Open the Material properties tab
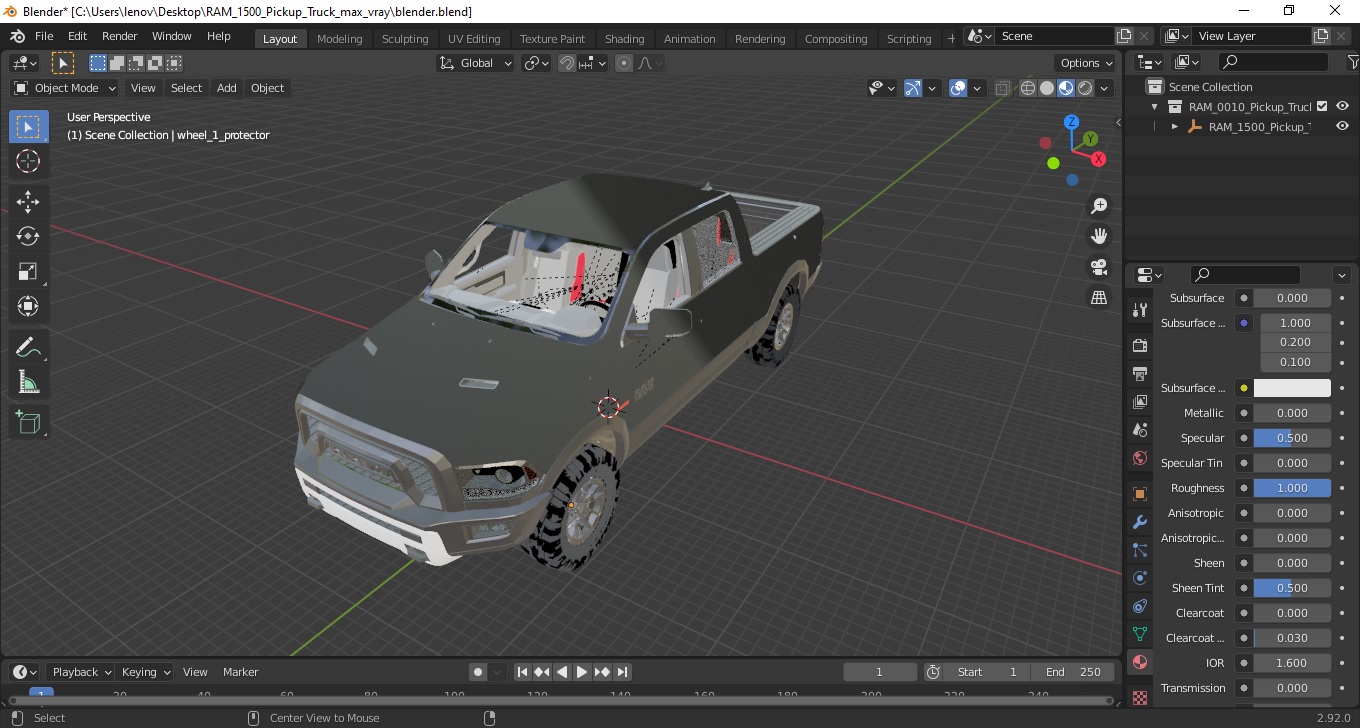 [x=1140, y=662]
